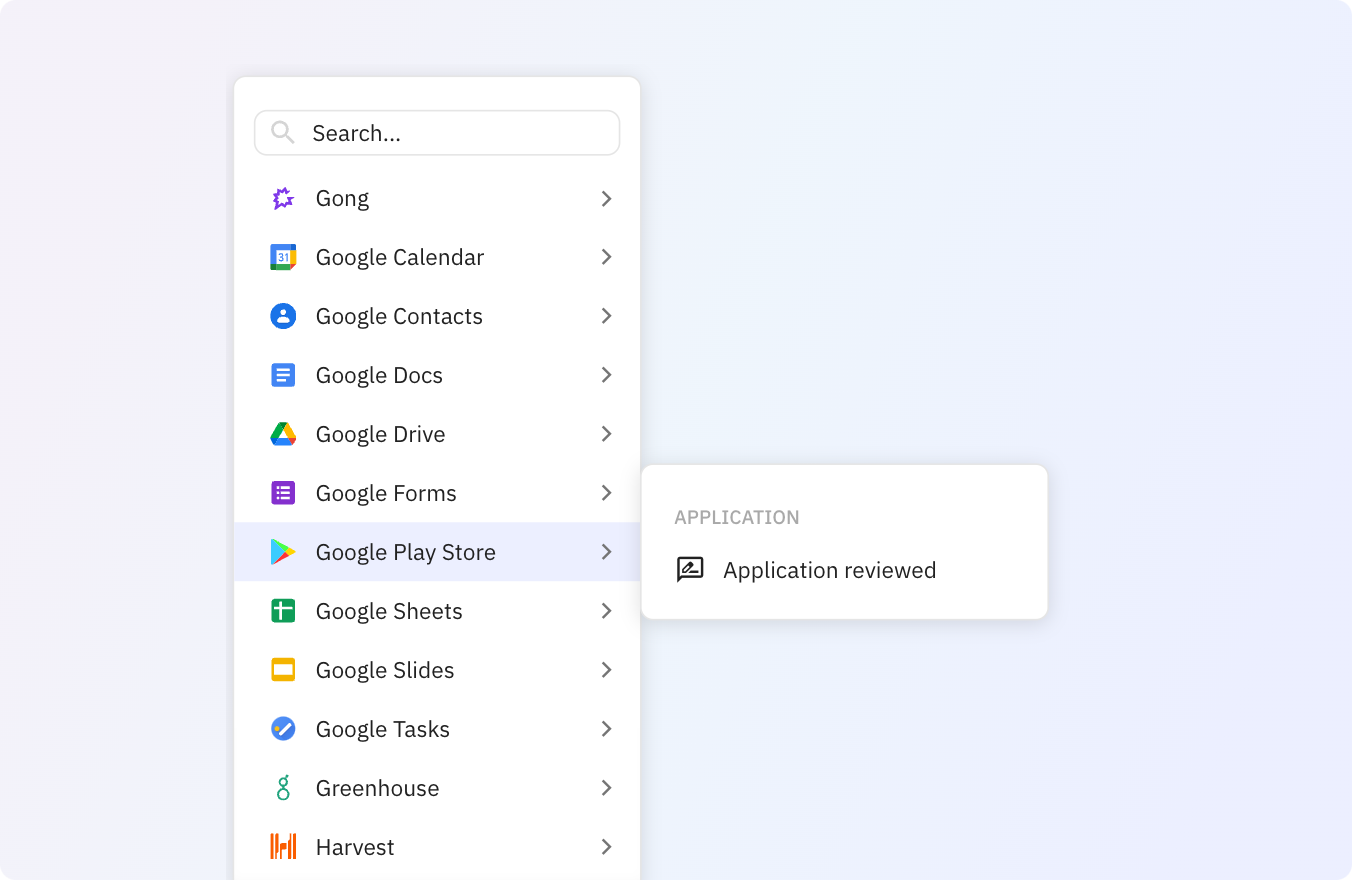Screen dimensions: 1352x880
Task: Open the Google Calendar entry
Action: pyautogui.click(x=437, y=257)
